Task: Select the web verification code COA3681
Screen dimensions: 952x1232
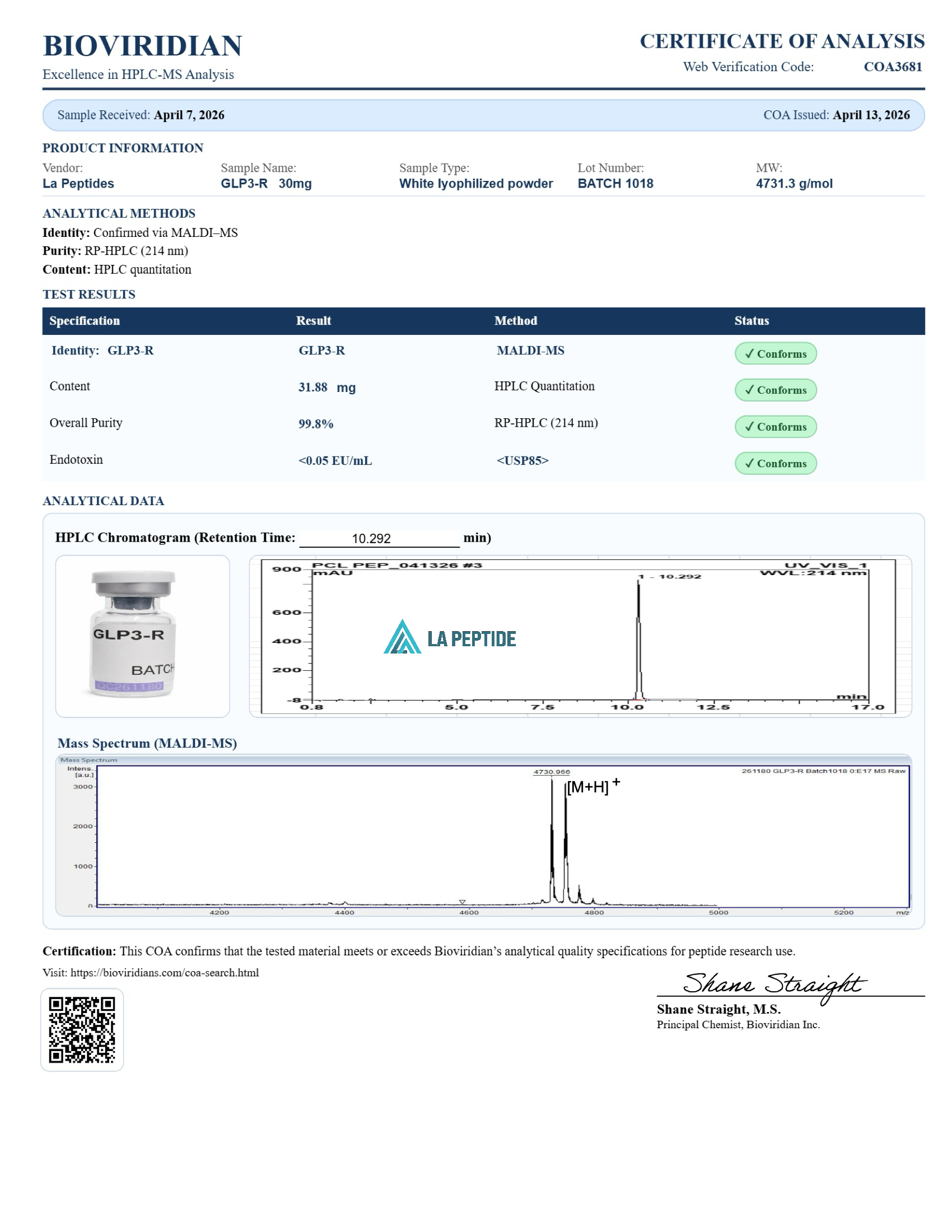Action: click(892, 67)
